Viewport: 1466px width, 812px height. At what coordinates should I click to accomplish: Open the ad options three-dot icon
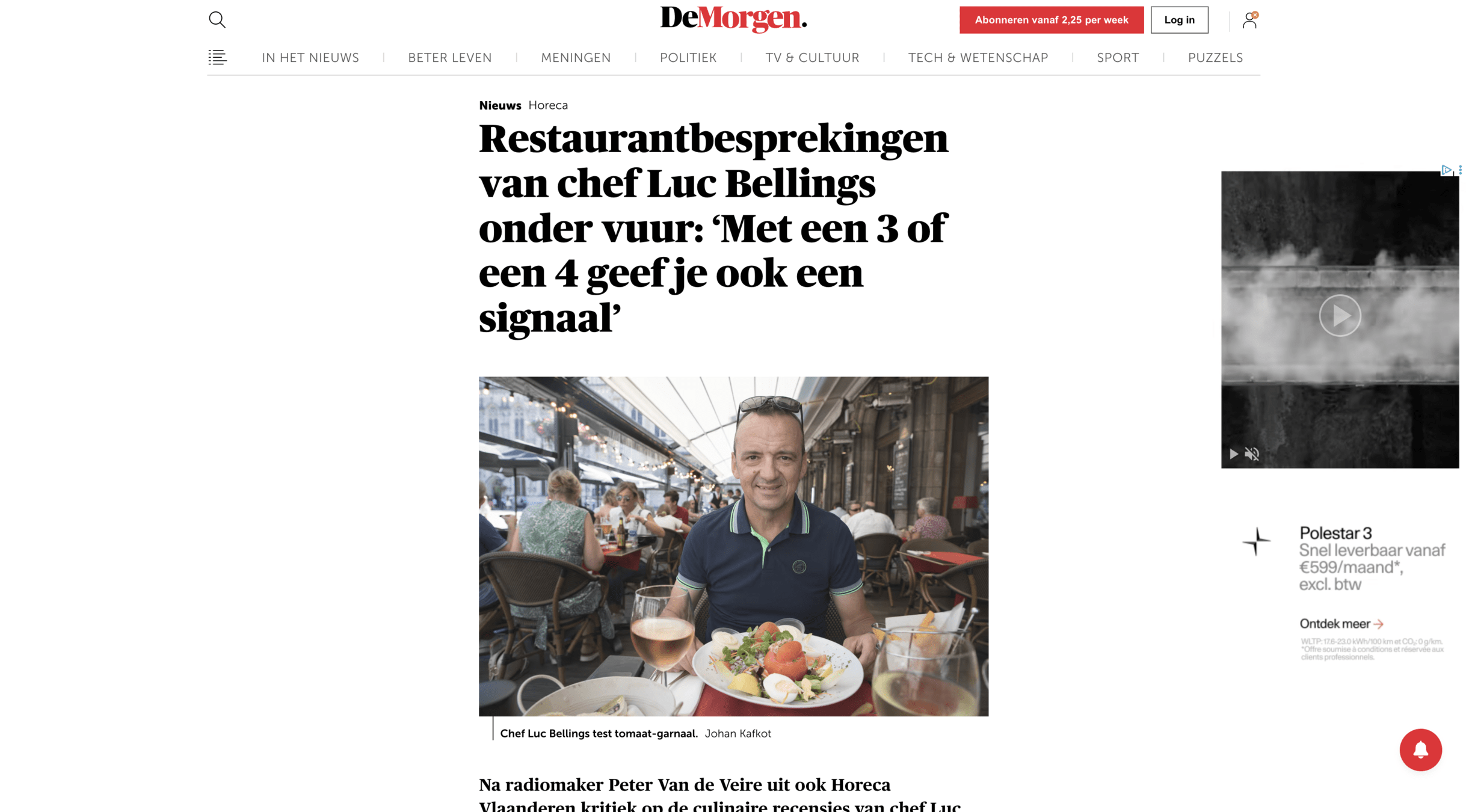point(1460,170)
